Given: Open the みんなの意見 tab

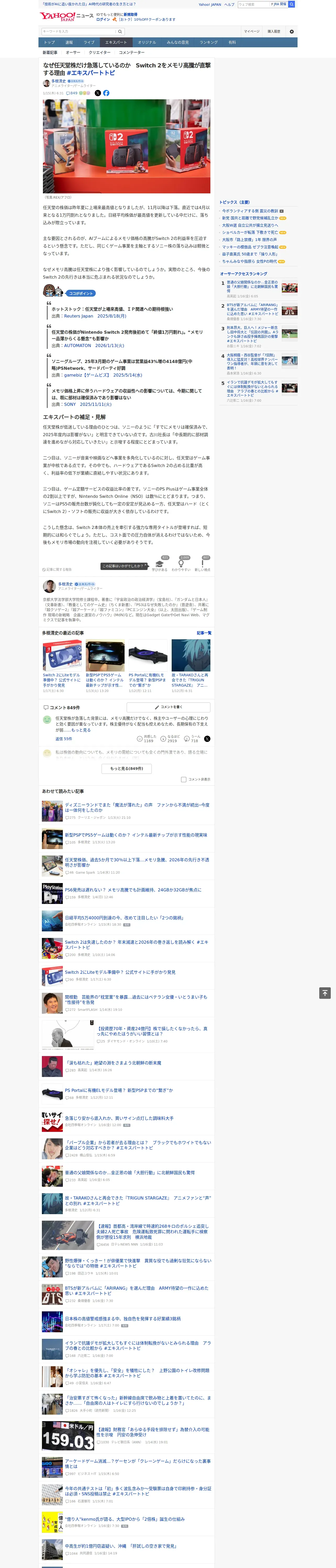Looking at the screenshot, I should click(x=178, y=42).
